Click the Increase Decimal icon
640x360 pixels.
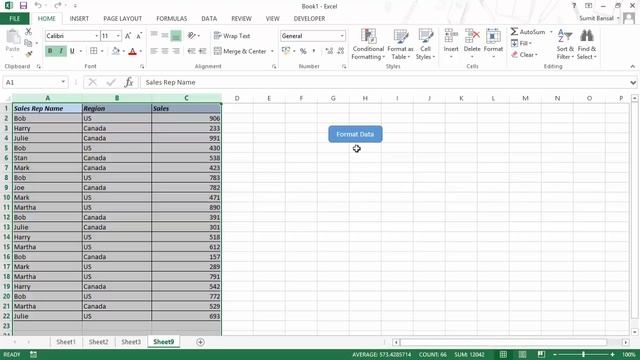329,51
